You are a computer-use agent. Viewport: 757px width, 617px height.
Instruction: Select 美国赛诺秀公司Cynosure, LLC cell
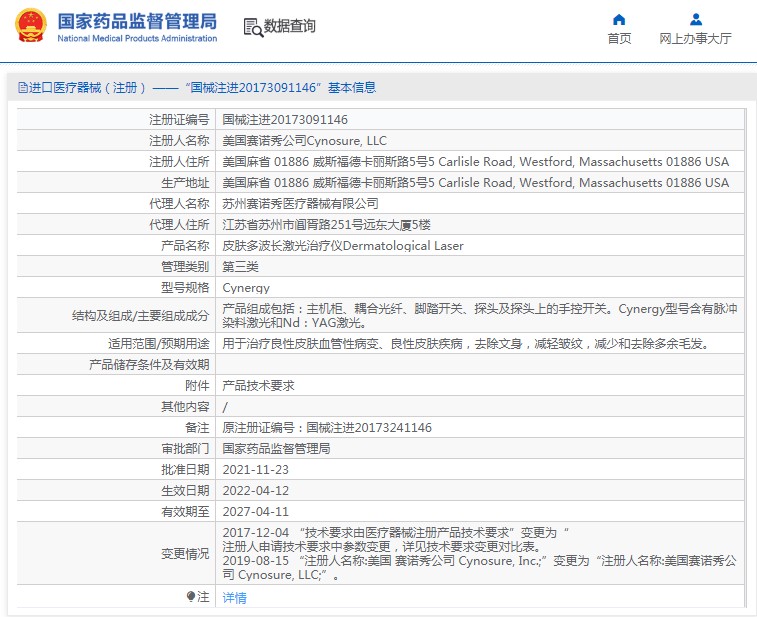(304, 140)
